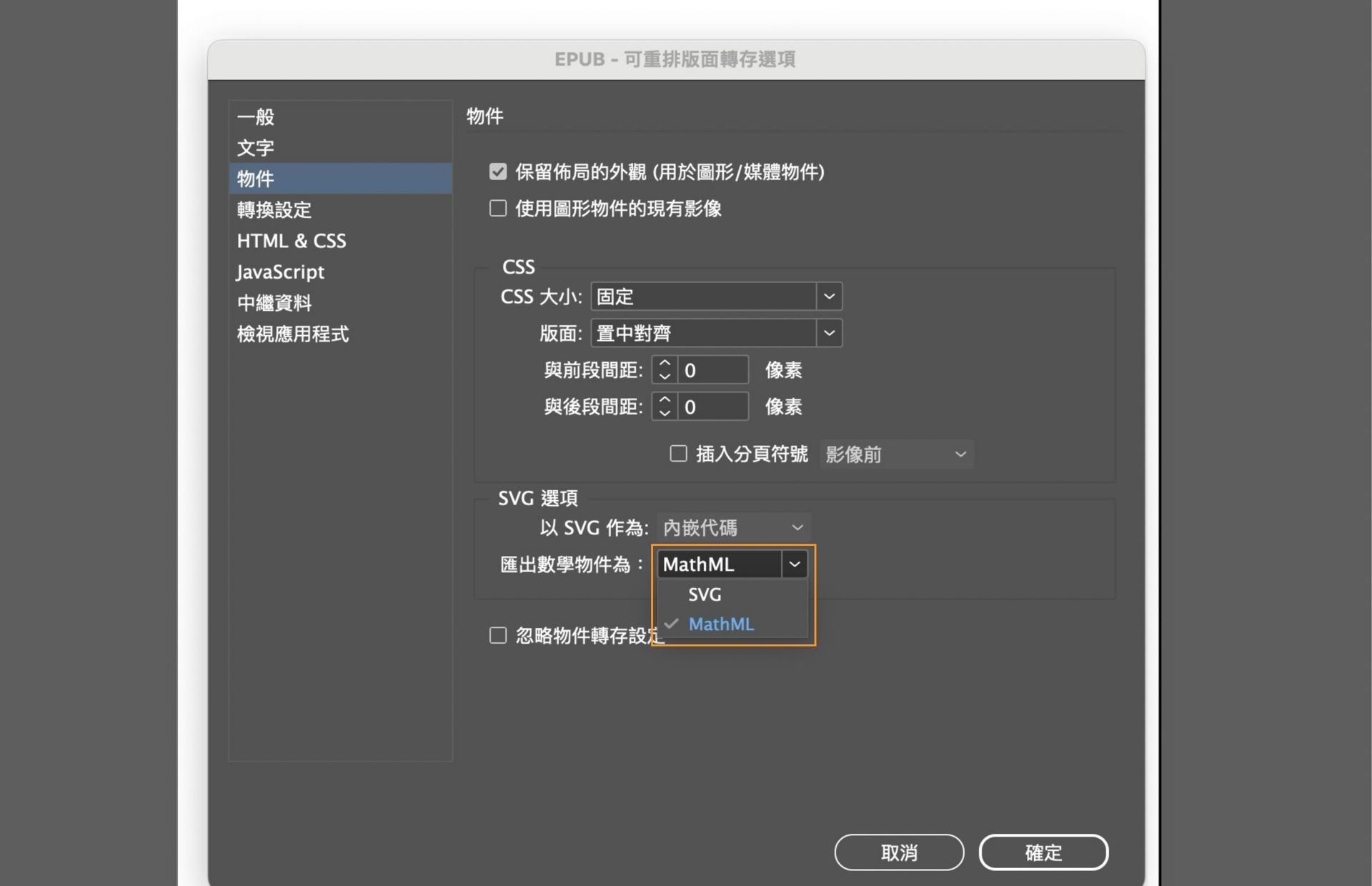Enable the 插入分頁符號 checkbox
This screenshot has height=886, width=1372.
pyautogui.click(x=678, y=453)
